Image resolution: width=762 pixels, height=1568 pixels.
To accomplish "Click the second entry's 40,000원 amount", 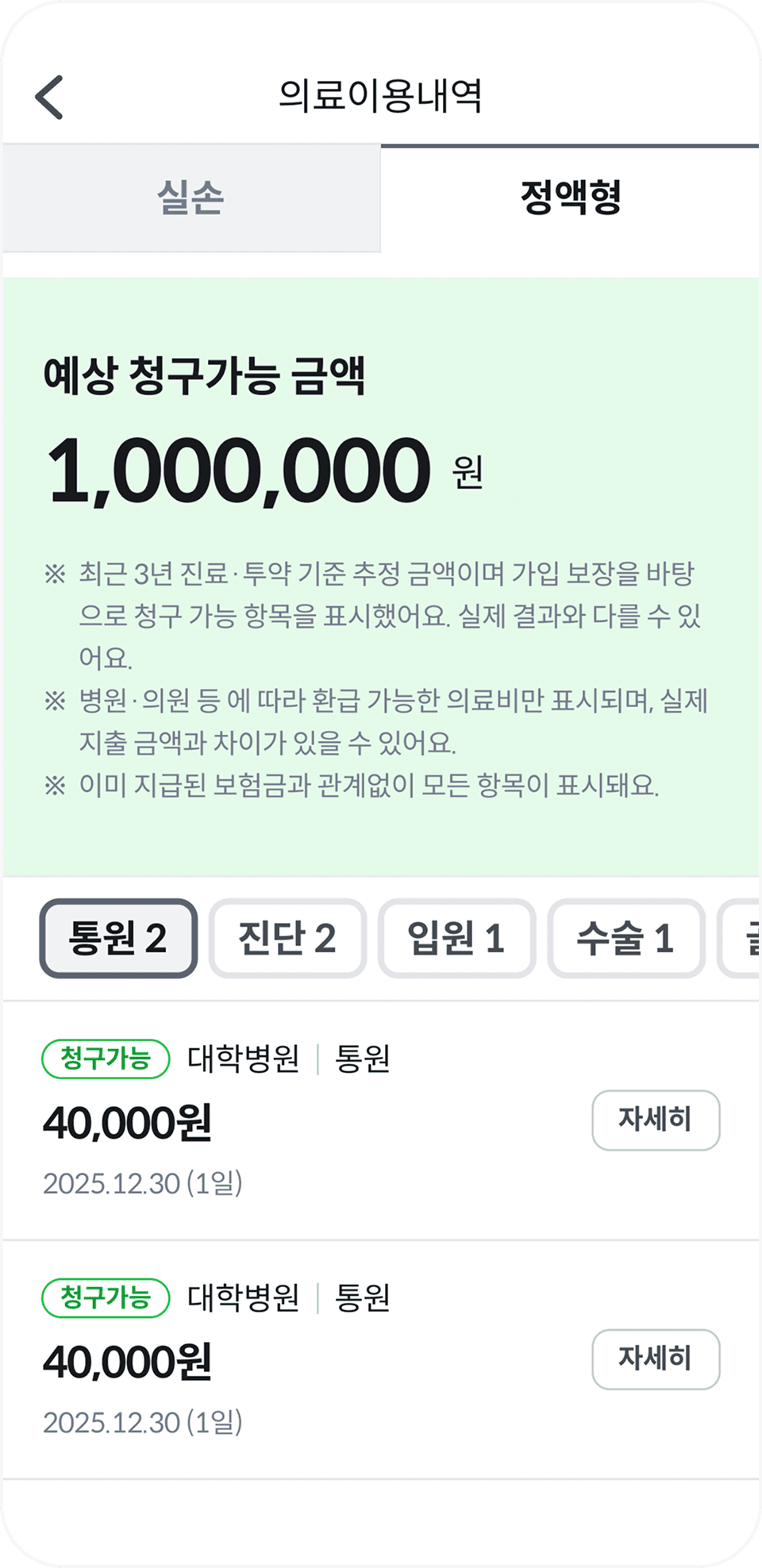I will 127,1362.
